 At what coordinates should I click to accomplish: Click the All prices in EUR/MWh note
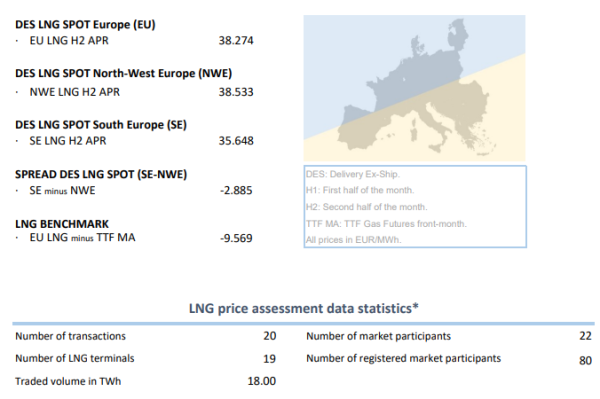[353, 240]
